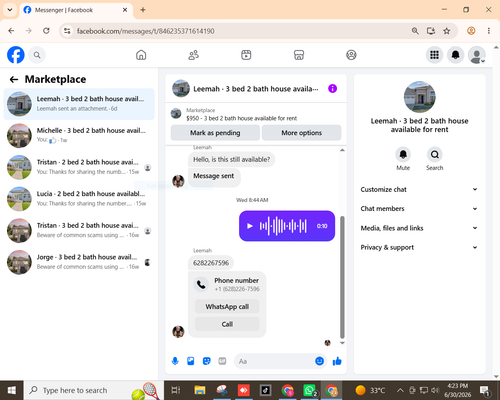Expand Media, files and links section
The height and width of the screenshot is (400, 500).
coord(419,228)
